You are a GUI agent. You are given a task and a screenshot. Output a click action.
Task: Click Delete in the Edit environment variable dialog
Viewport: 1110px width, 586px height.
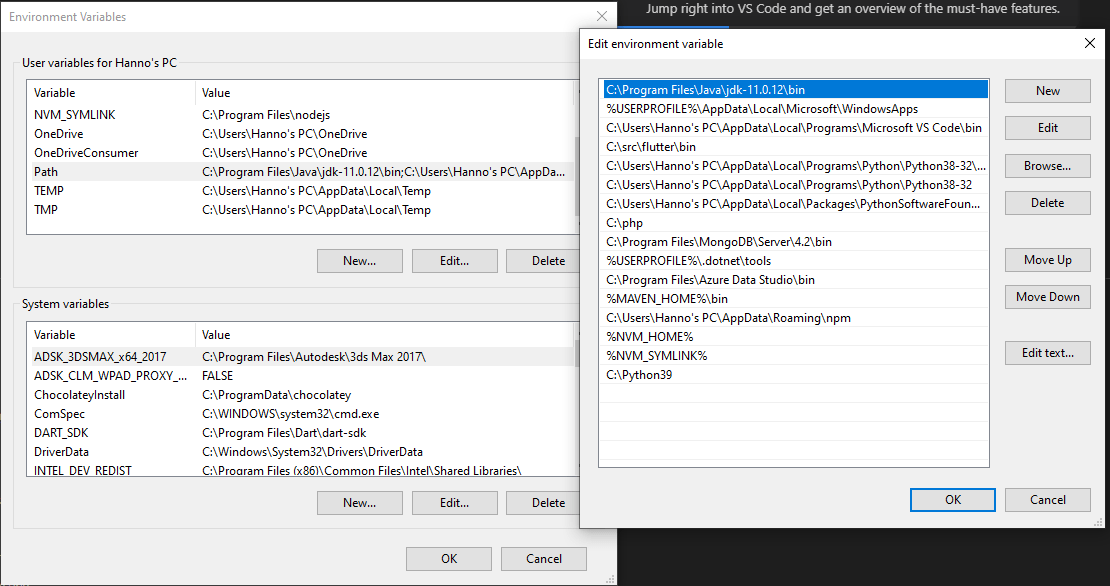(1047, 202)
